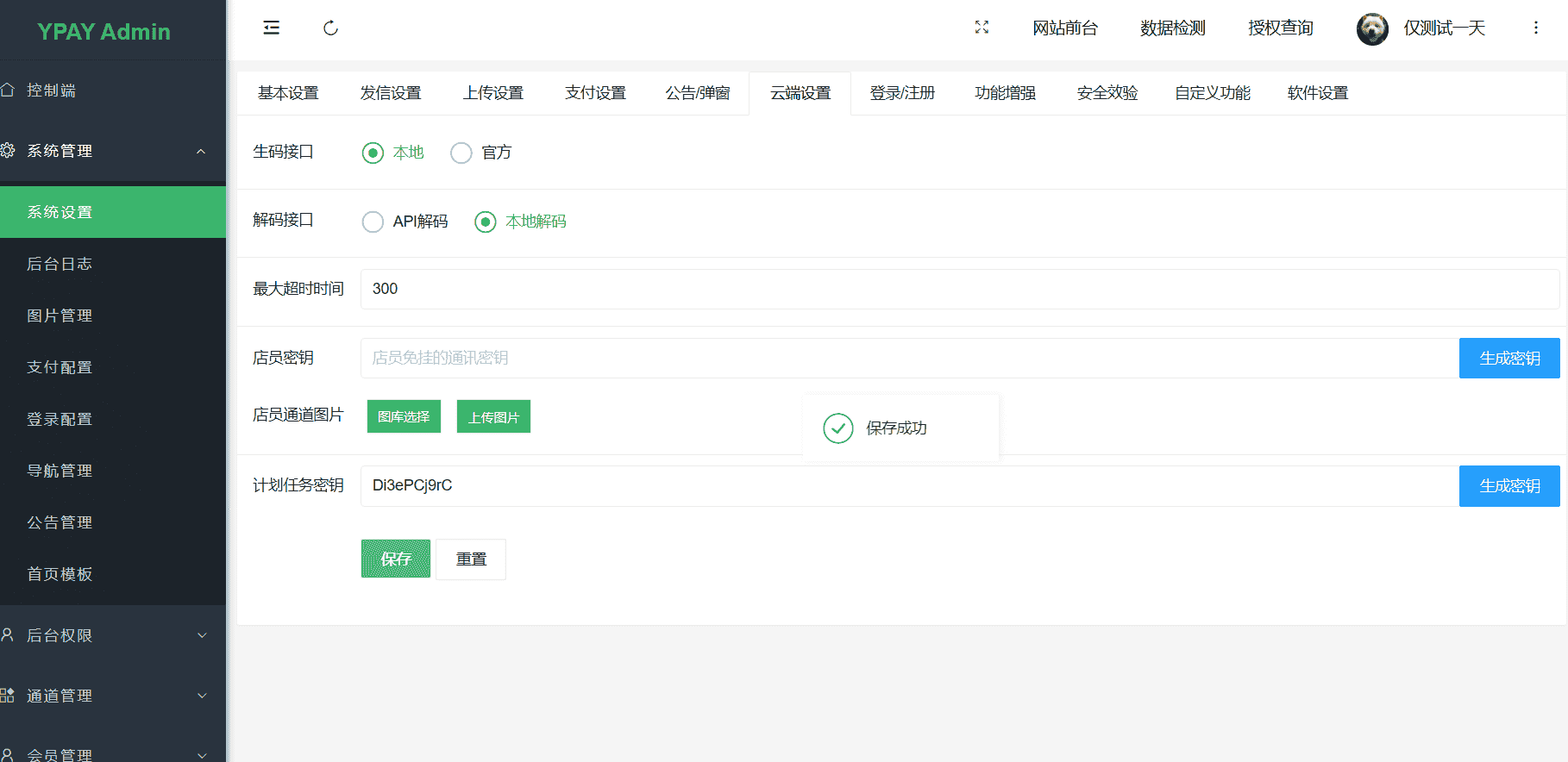Collapse the 系统管理 menu chevron
Image resolution: width=1568 pixels, height=762 pixels.
tap(201, 152)
